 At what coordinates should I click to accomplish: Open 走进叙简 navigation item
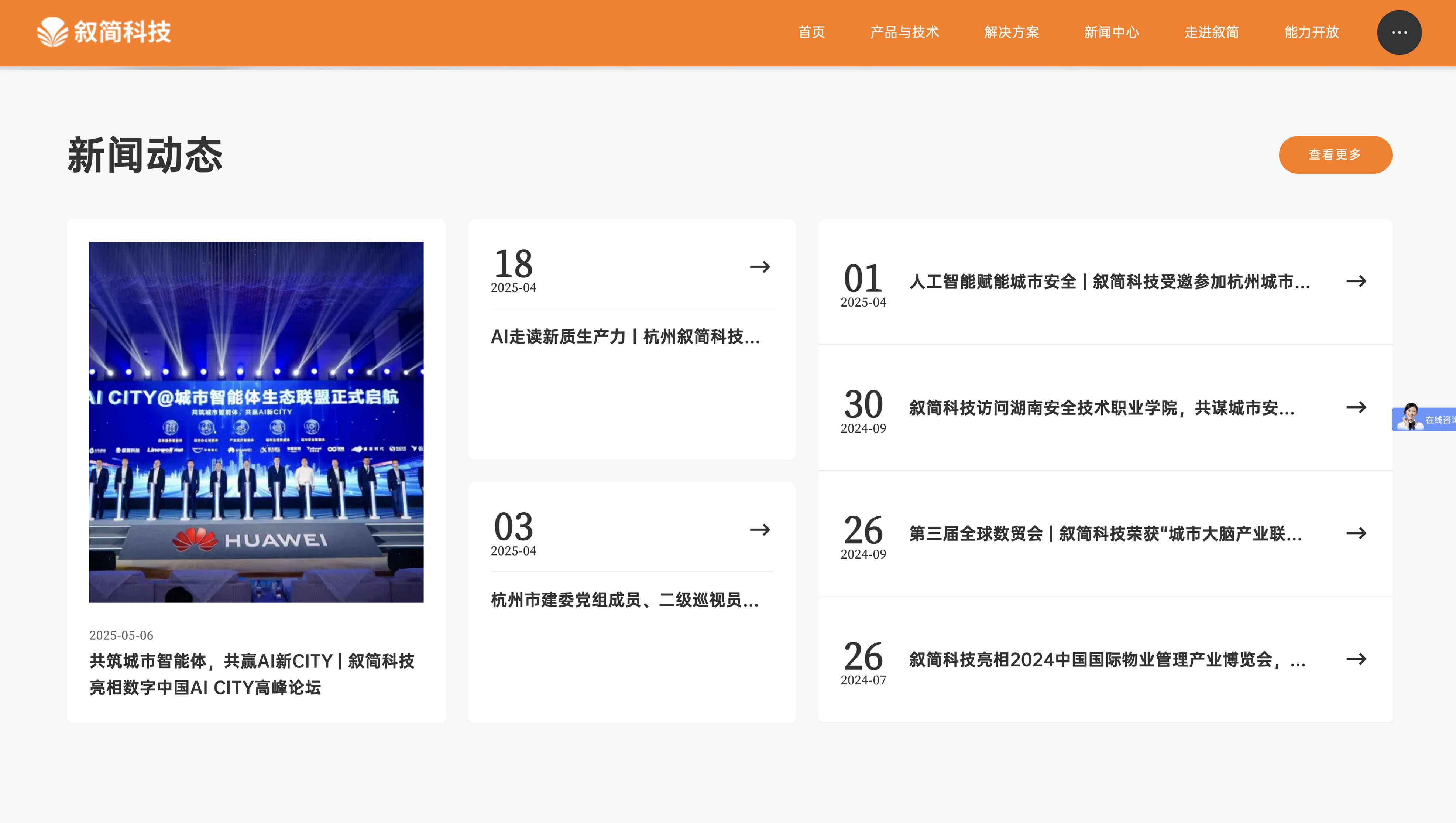(x=1211, y=33)
